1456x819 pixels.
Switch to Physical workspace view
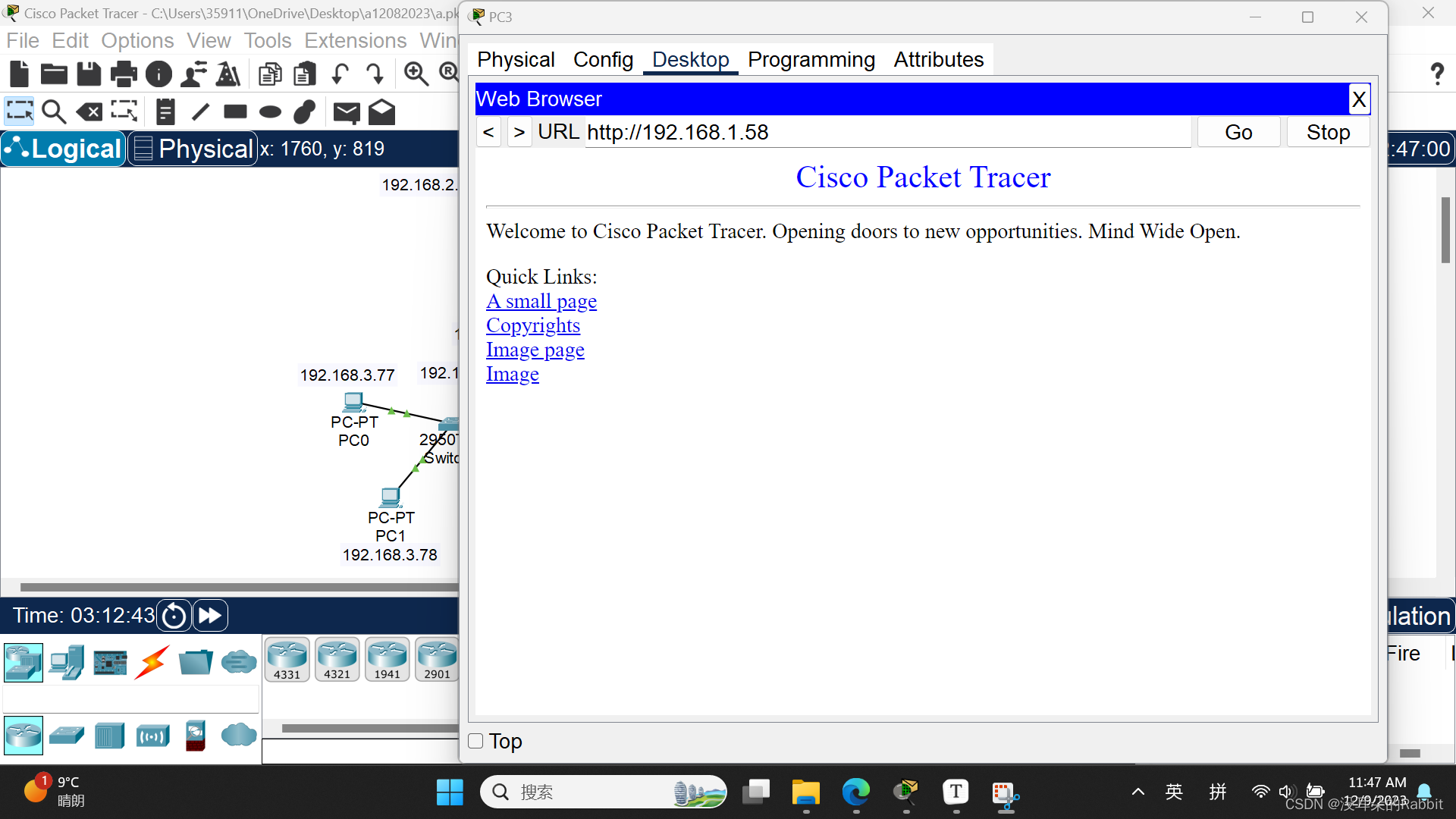click(x=193, y=149)
